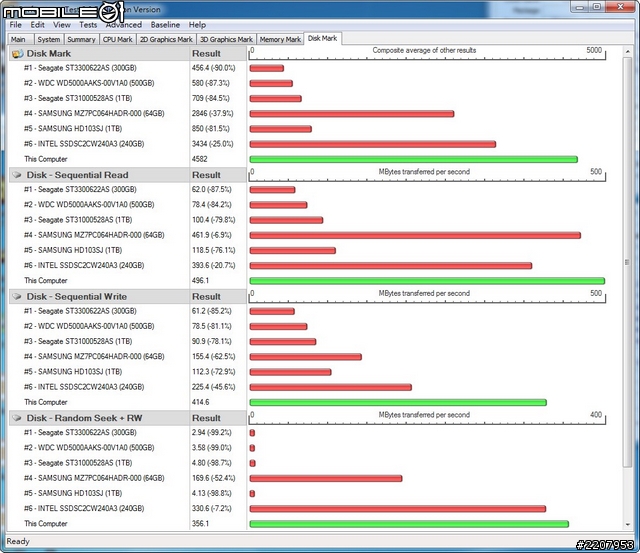Click the vertical scrollbar thumb
Viewport: 640px width, 553px height.
[627, 262]
